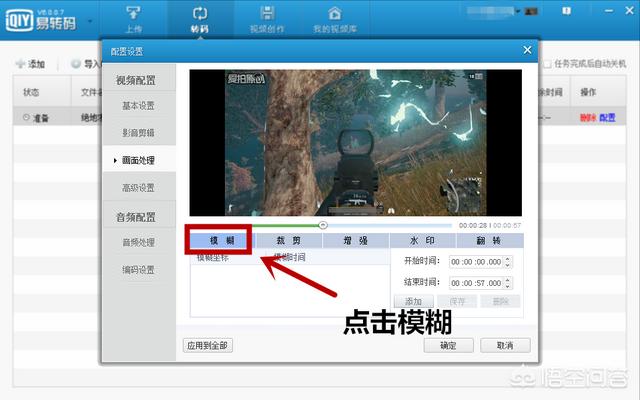Switch to the 翻转 flip tab
The image size is (640, 400).
[x=489, y=240]
